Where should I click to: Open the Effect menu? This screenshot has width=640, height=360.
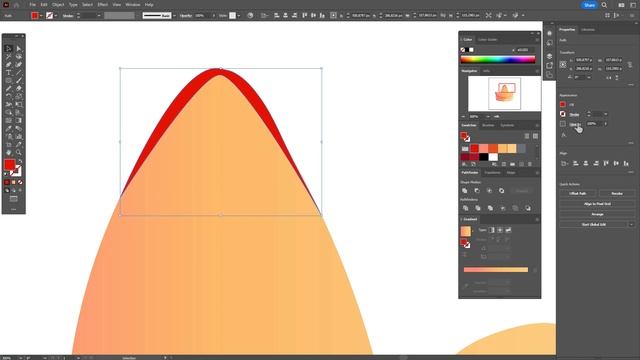pyautogui.click(x=102, y=5)
